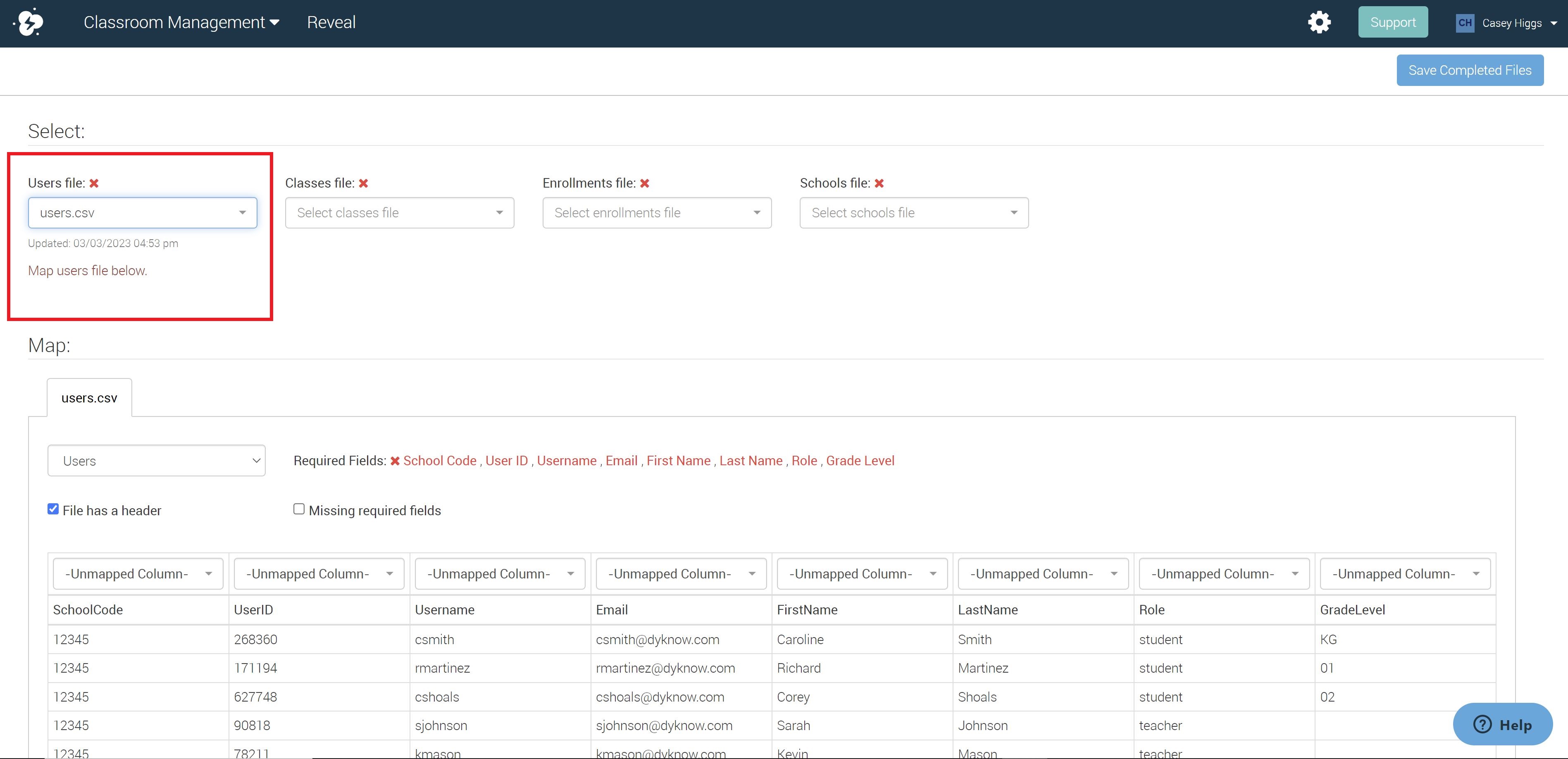The width and height of the screenshot is (1568, 759).
Task: Open the Select schools file dropdown
Action: click(x=914, y=212)
